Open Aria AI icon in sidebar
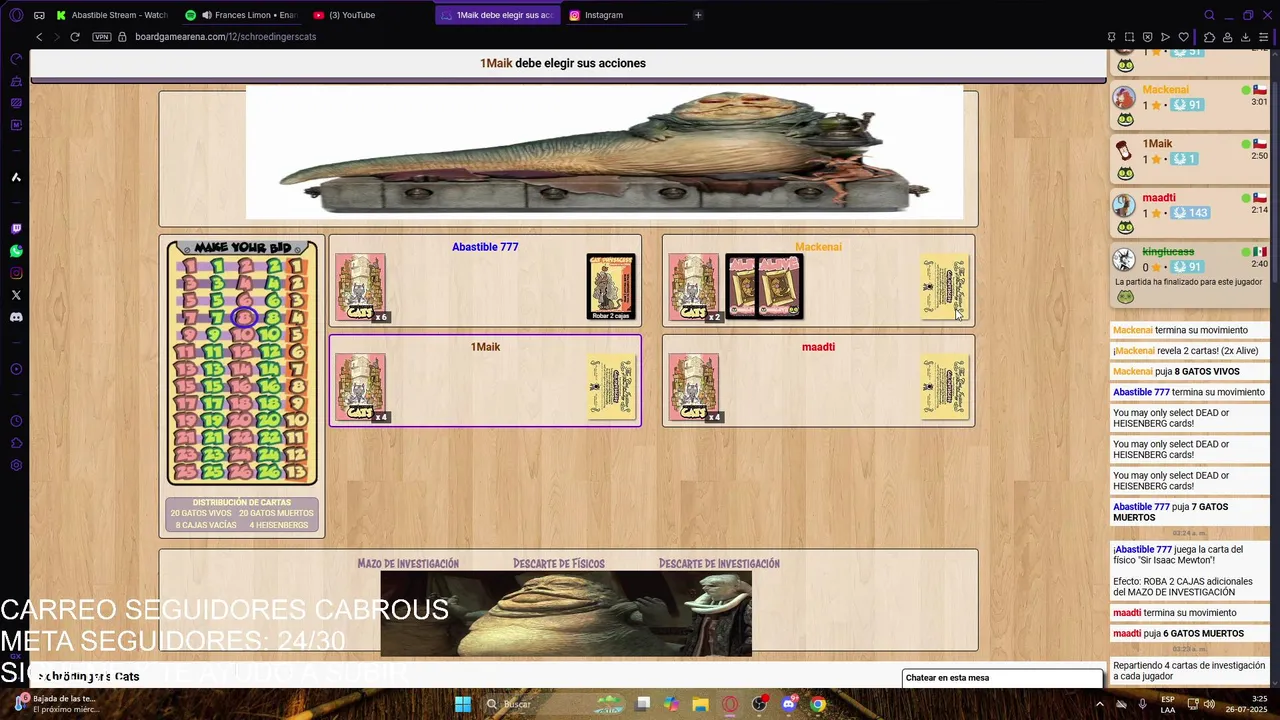 [x=16, y=177]
